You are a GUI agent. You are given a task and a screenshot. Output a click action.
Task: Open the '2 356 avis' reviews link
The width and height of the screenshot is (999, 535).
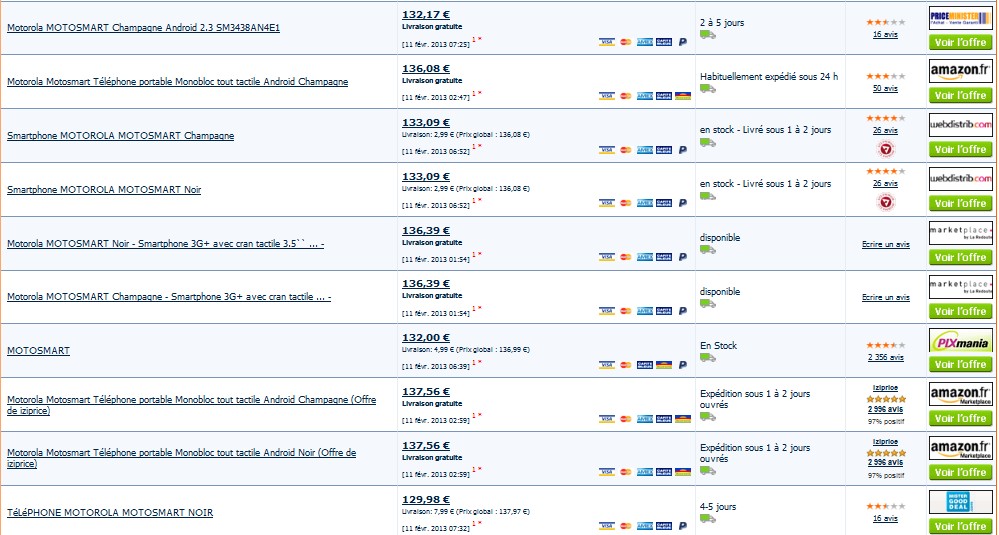pyautogui.click(x=886, y=357)
